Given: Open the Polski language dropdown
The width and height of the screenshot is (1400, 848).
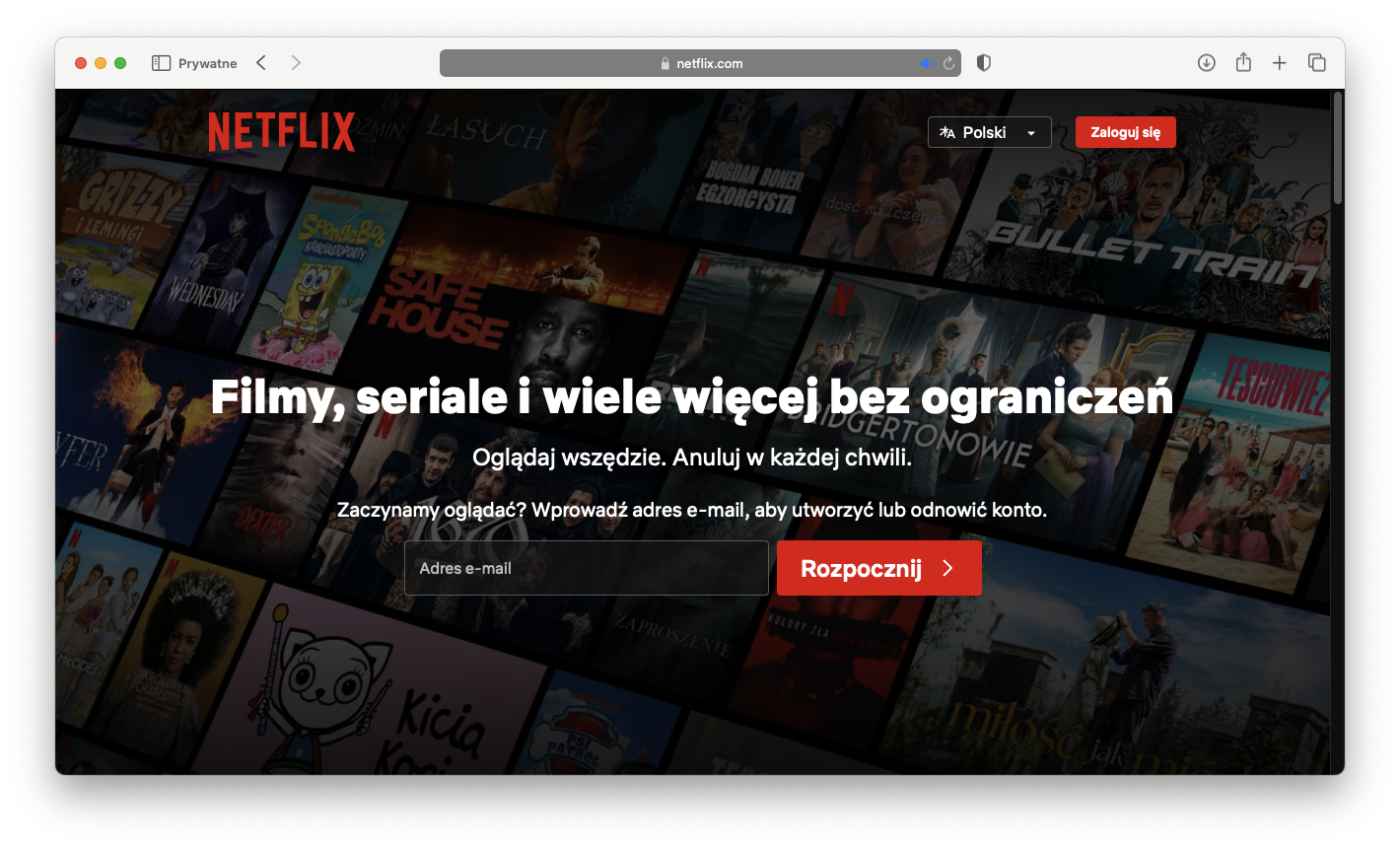Looking at the screenshot, I should (989, 131).
